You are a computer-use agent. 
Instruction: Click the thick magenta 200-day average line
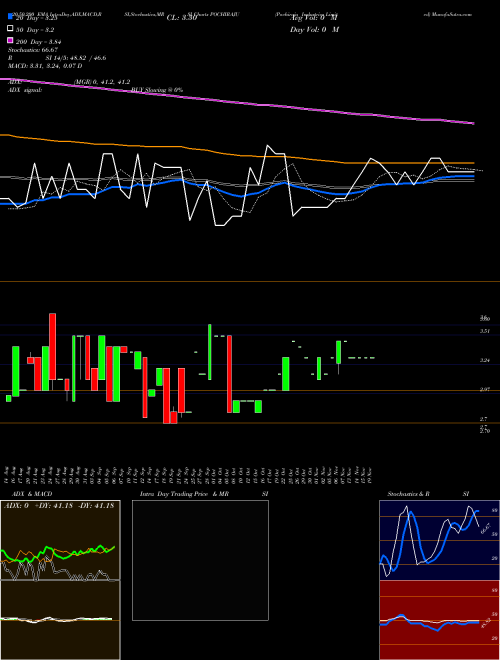click(x=237, y=102)
